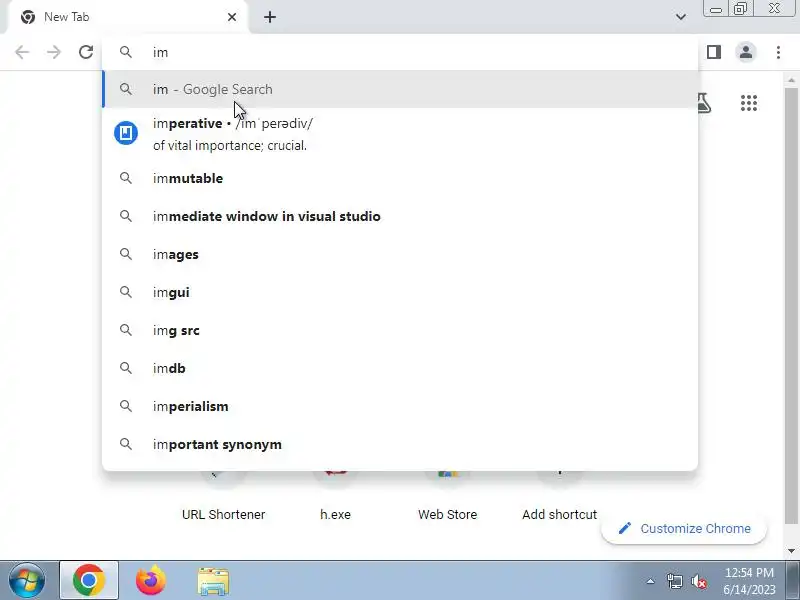
Task: Choose the 'immutable' suggestion
Action: [x=400, y=178]
